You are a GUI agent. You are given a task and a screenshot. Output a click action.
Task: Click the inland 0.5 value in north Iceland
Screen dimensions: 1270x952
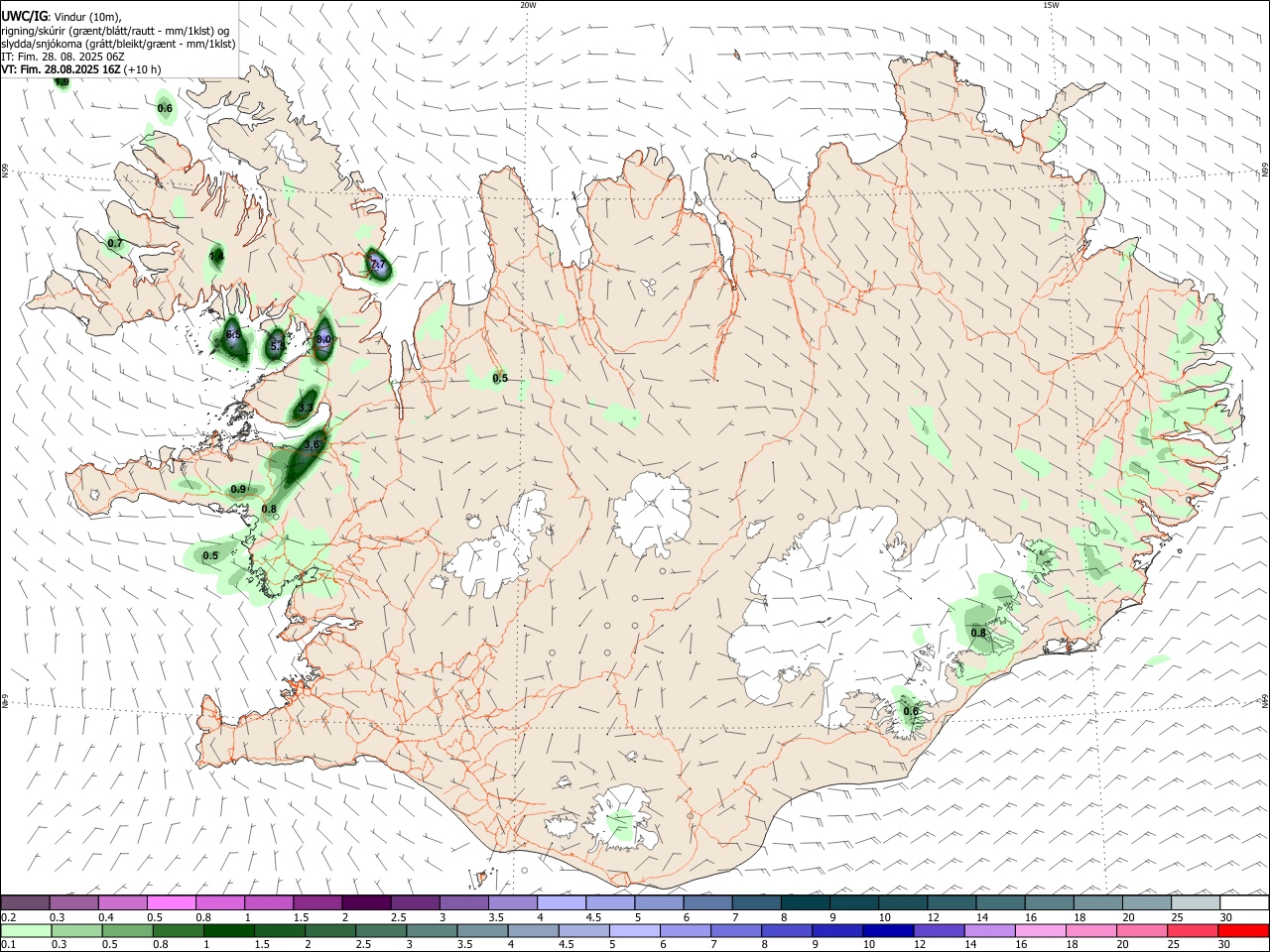pos(500,378)
